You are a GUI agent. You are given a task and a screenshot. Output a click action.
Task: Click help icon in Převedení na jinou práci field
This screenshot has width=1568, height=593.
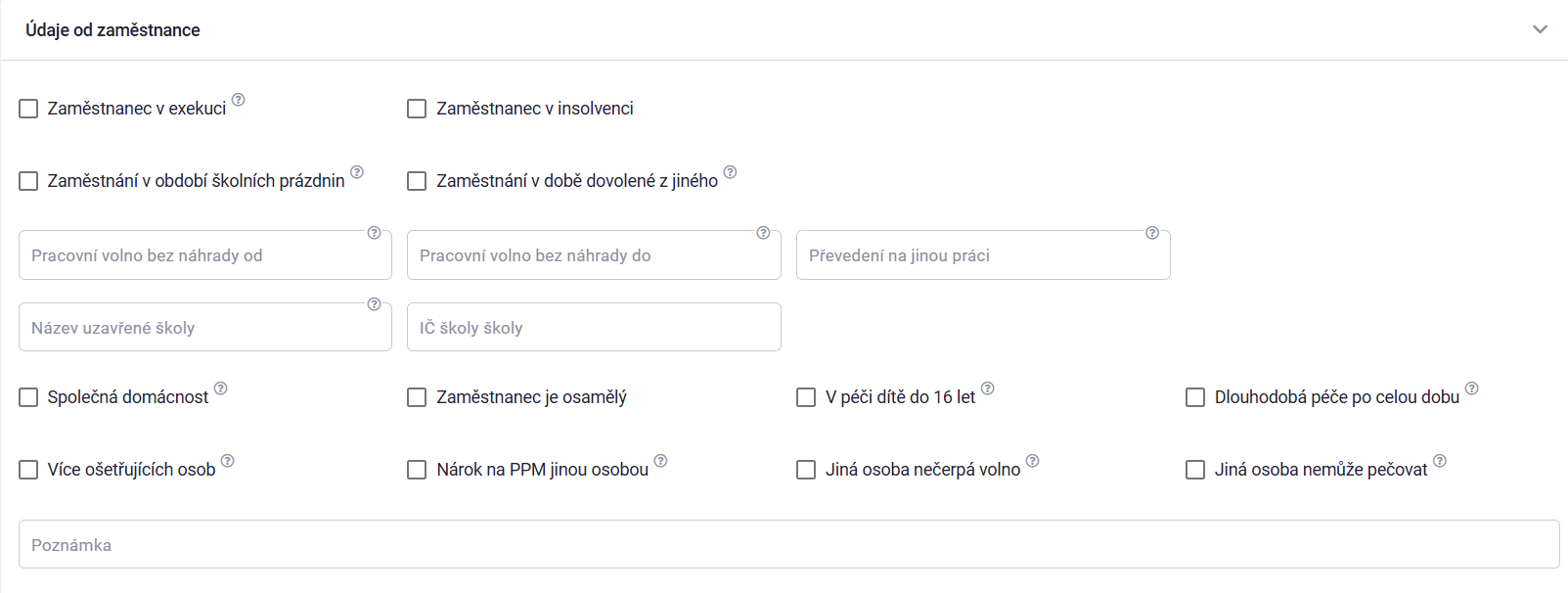coord(1152,233)
